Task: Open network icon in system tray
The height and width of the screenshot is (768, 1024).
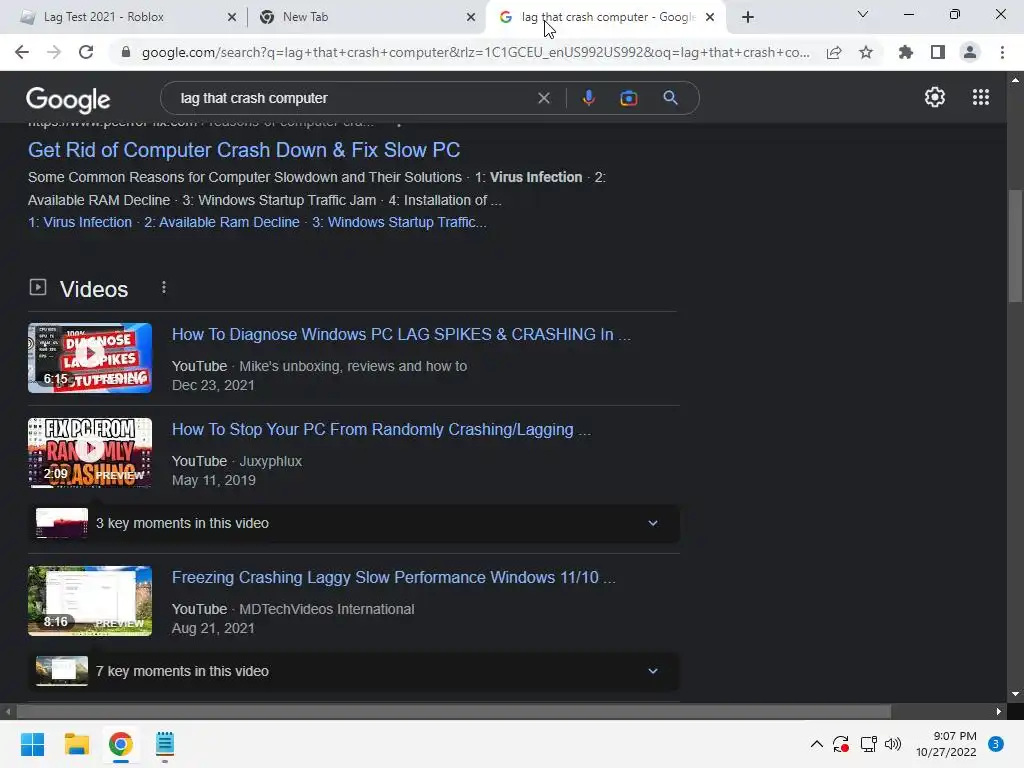Action: click(868, 744)
